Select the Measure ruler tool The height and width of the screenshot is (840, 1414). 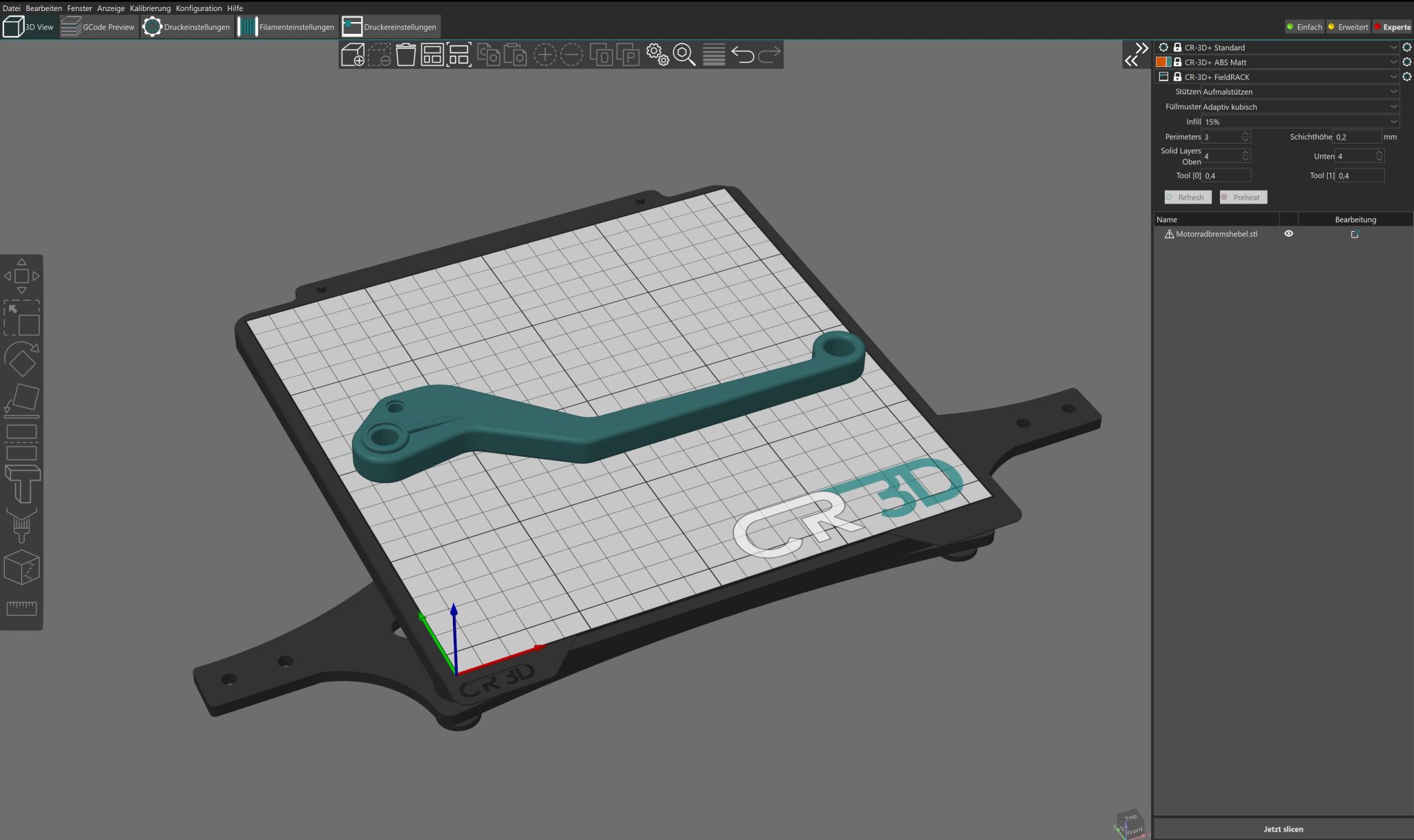pyautogui.click(x=21, y=608)
